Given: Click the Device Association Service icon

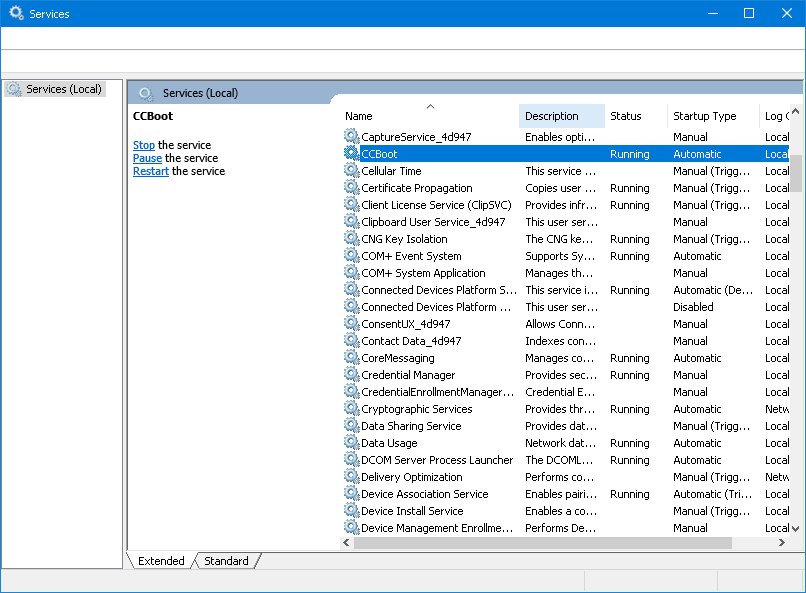Looking at the screenshot, I should point(349,494).
